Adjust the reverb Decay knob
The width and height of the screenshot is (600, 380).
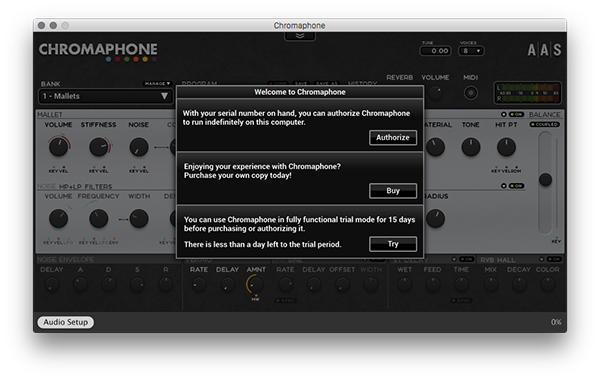click(x=519, y=284)
